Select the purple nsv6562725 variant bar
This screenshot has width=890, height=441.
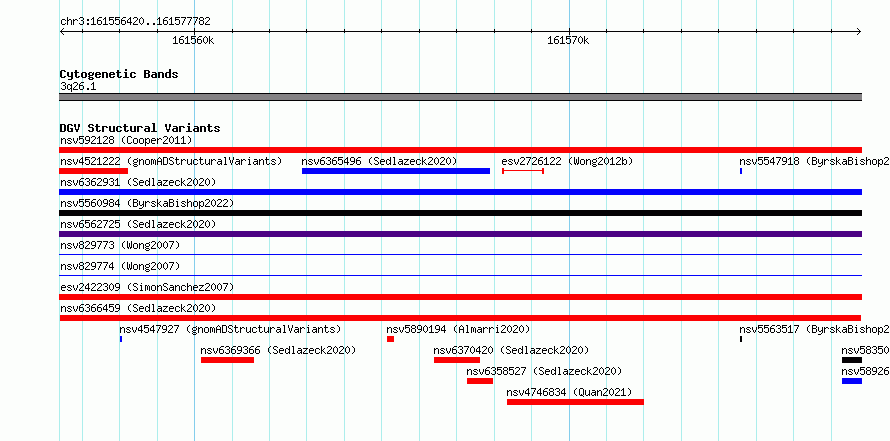coord(460,234)
